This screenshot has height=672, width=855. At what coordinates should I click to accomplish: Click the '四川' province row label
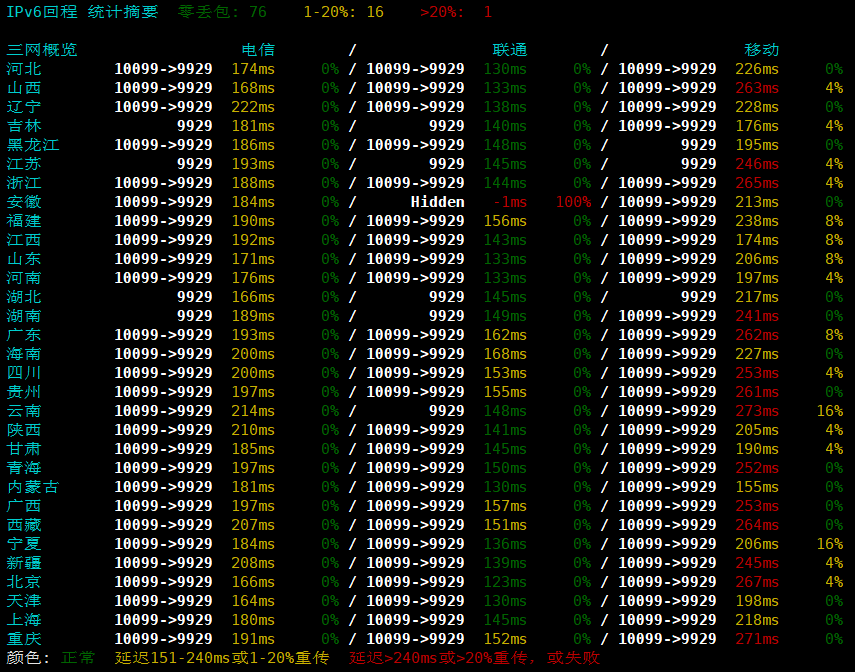[x=24, y=373]
